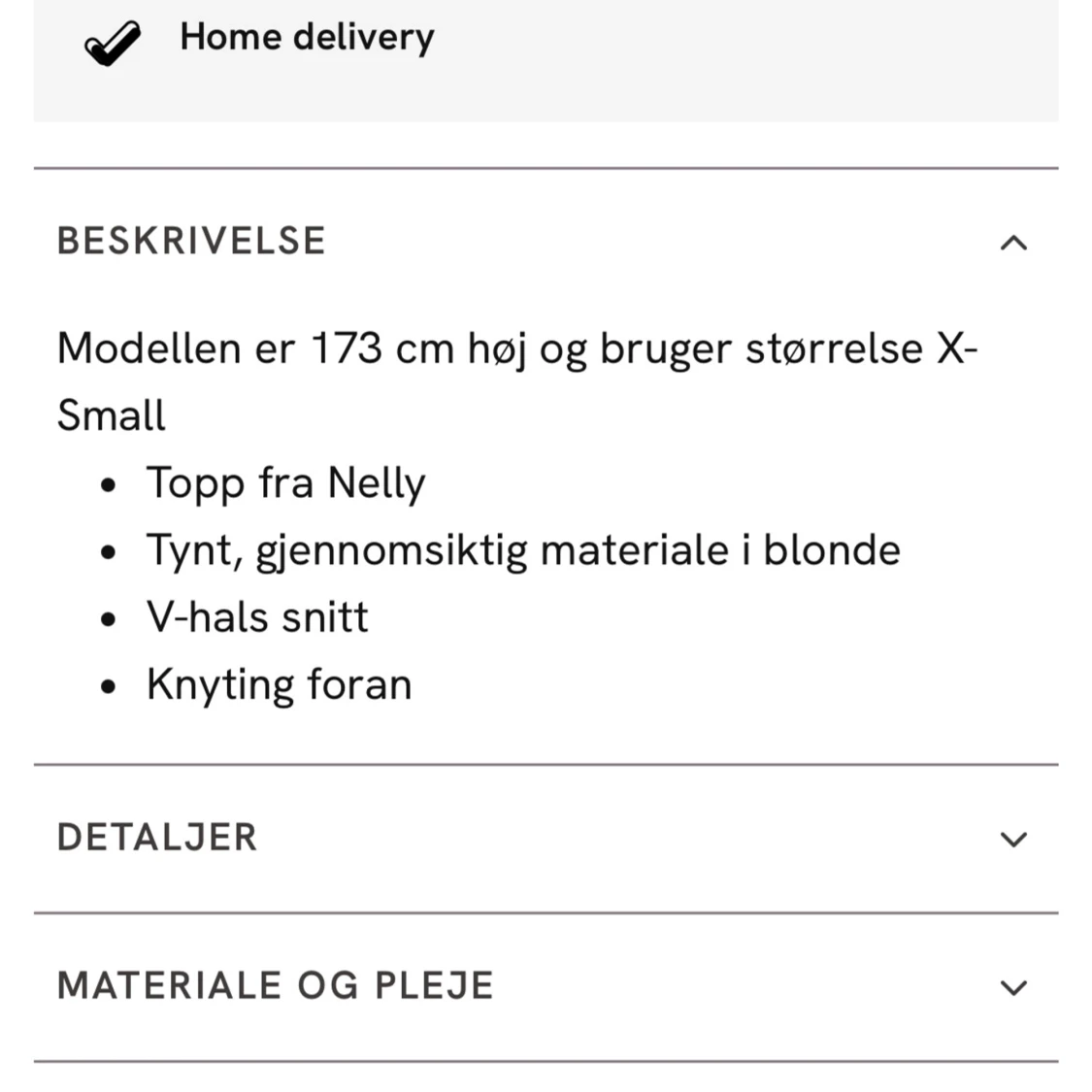Select the Home delivery label
This screenshot has height=1092, width=1092.
click(307, 37)
